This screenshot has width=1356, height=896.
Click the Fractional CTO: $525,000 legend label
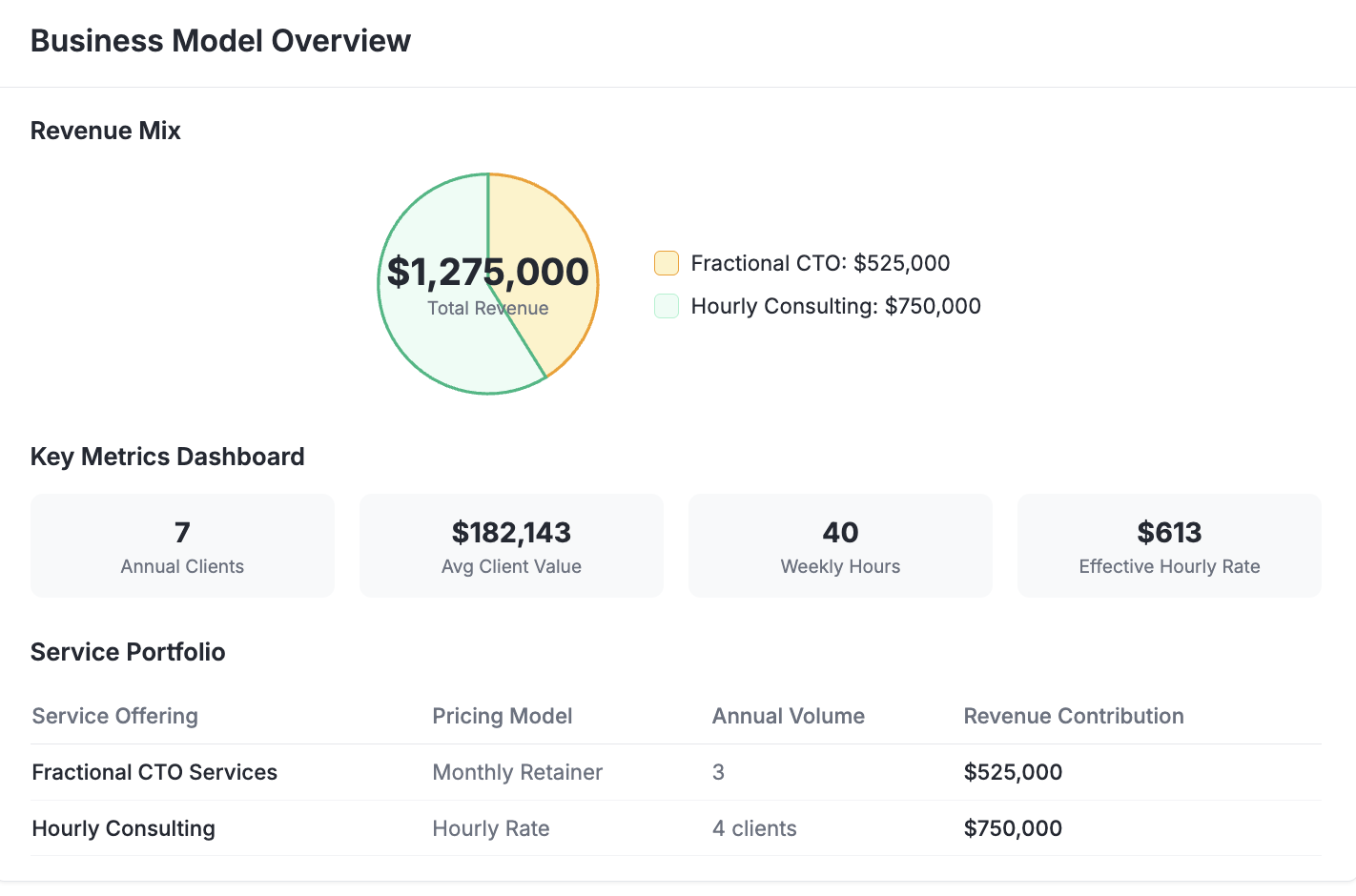click(x=820, y=263)
